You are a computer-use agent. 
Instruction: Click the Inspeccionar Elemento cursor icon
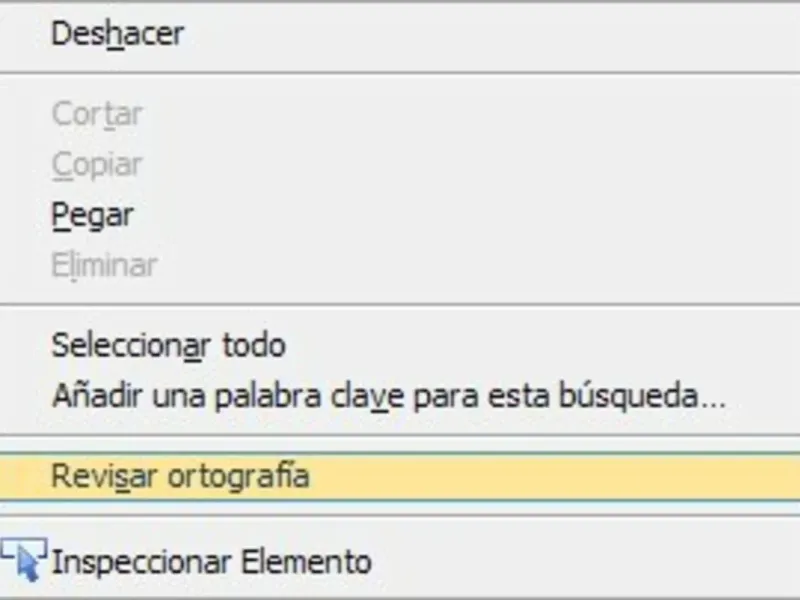tap(23, 559)
